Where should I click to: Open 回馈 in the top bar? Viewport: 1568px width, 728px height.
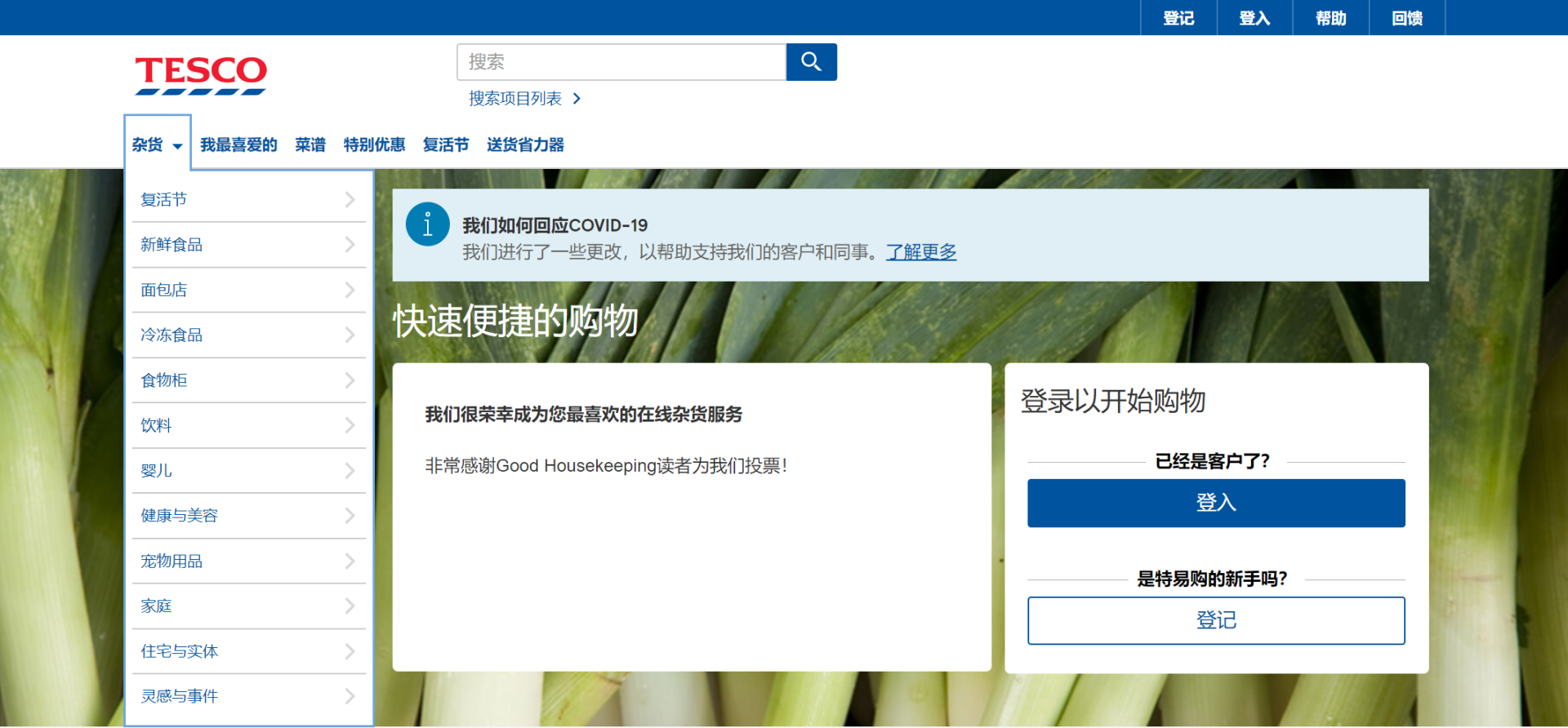pos(1407,18)
